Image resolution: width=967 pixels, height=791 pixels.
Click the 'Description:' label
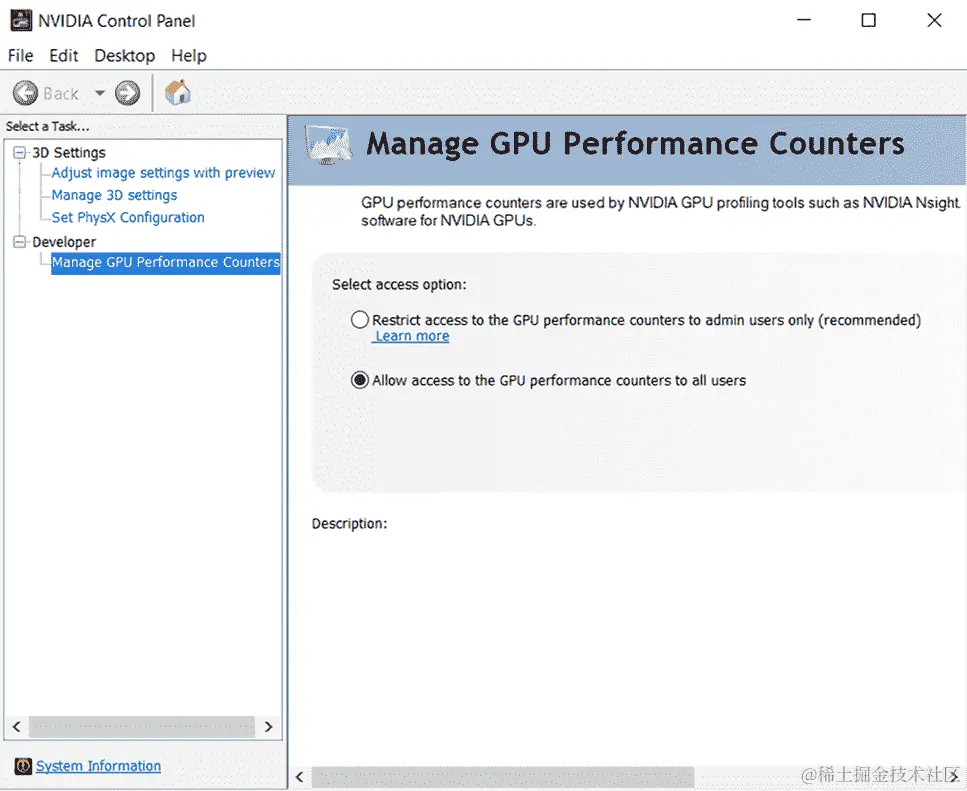(x=349, y=523)
